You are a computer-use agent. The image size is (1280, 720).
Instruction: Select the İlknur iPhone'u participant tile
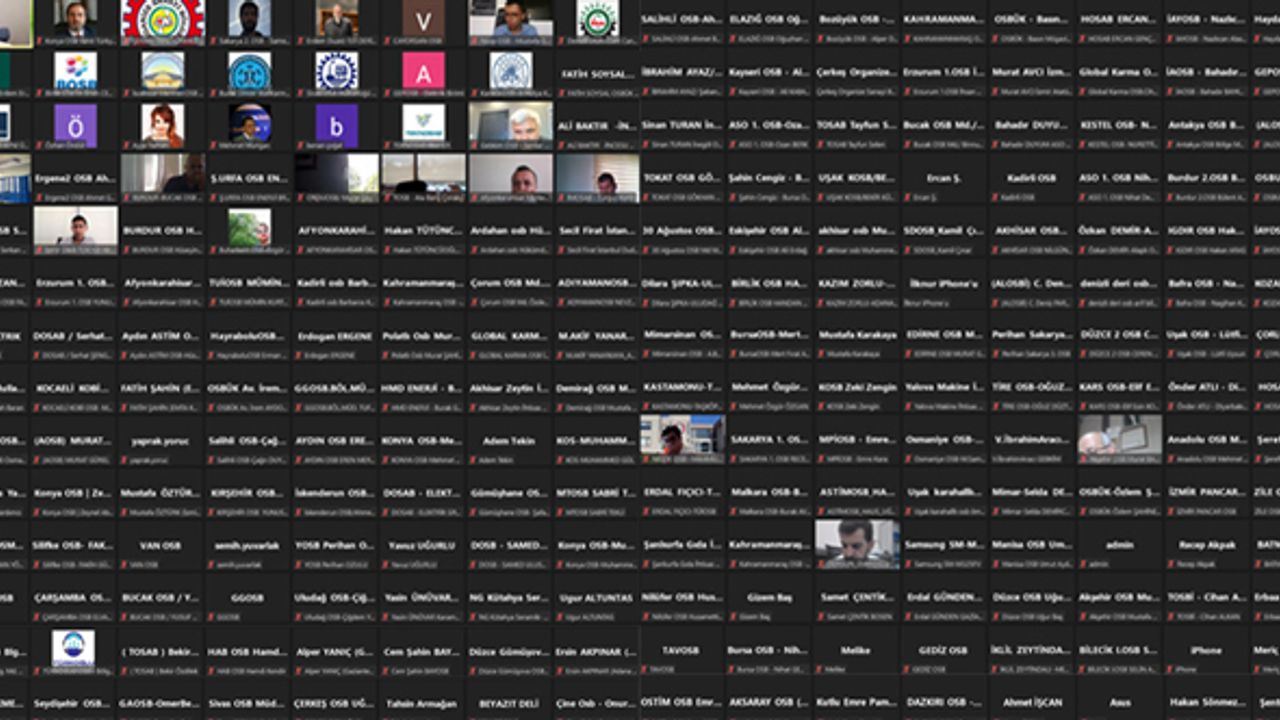(944, 283)
